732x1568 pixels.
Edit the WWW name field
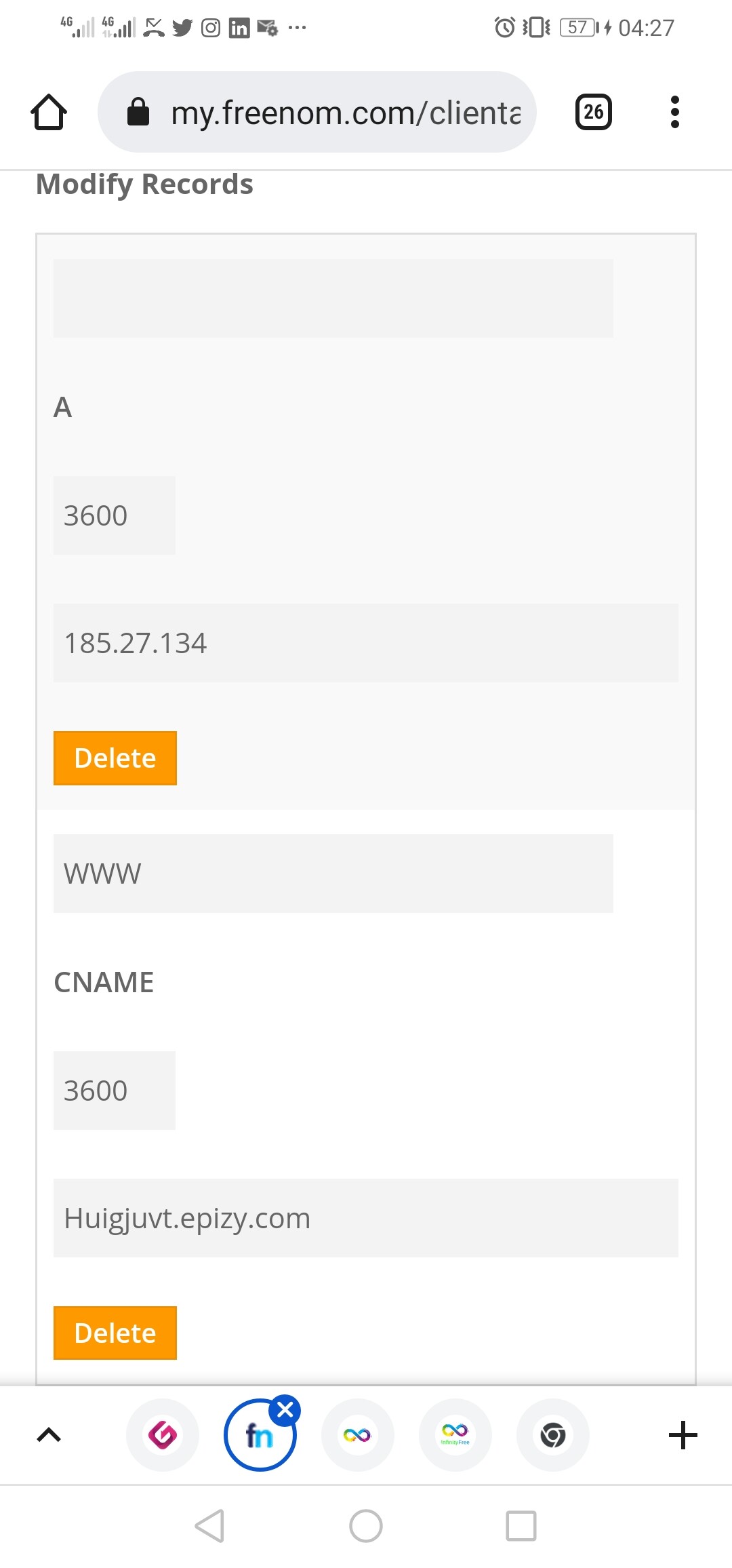(333, 874)
